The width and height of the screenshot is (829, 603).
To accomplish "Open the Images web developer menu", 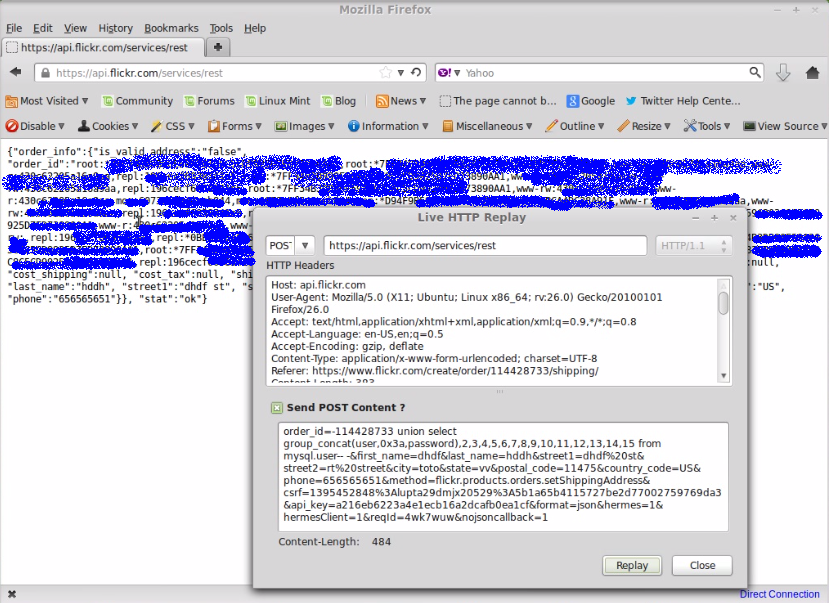I will pyautogui.click(x=305, y=126).
